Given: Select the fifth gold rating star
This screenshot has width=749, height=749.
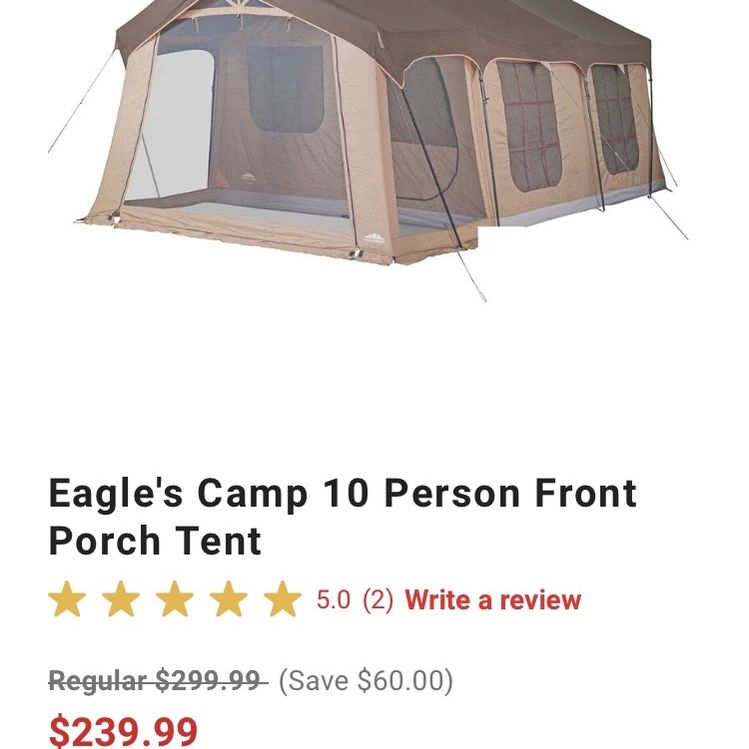Looking at the screenshot, I should tap(283, 599).
